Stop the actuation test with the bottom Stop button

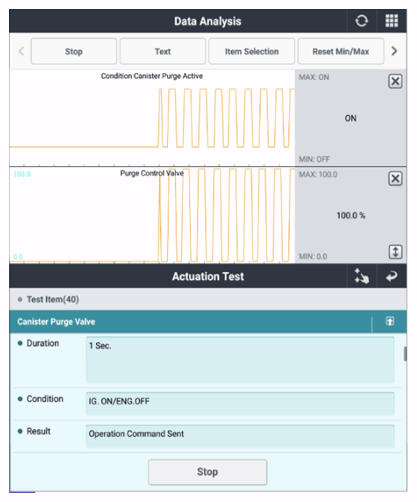coord(207,472)
